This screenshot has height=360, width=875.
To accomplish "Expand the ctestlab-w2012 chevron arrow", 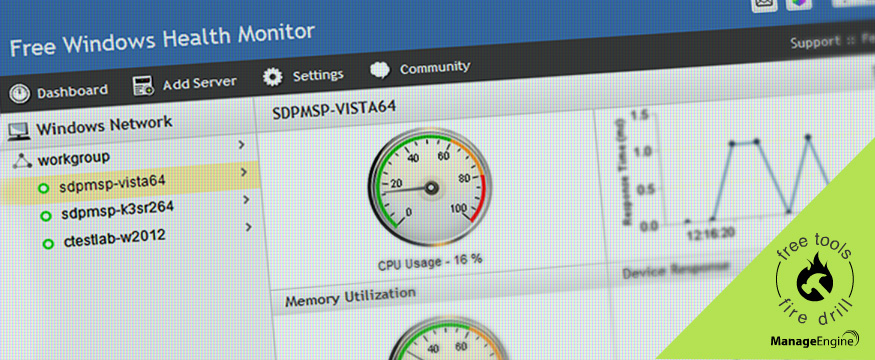I will point(249,227).
